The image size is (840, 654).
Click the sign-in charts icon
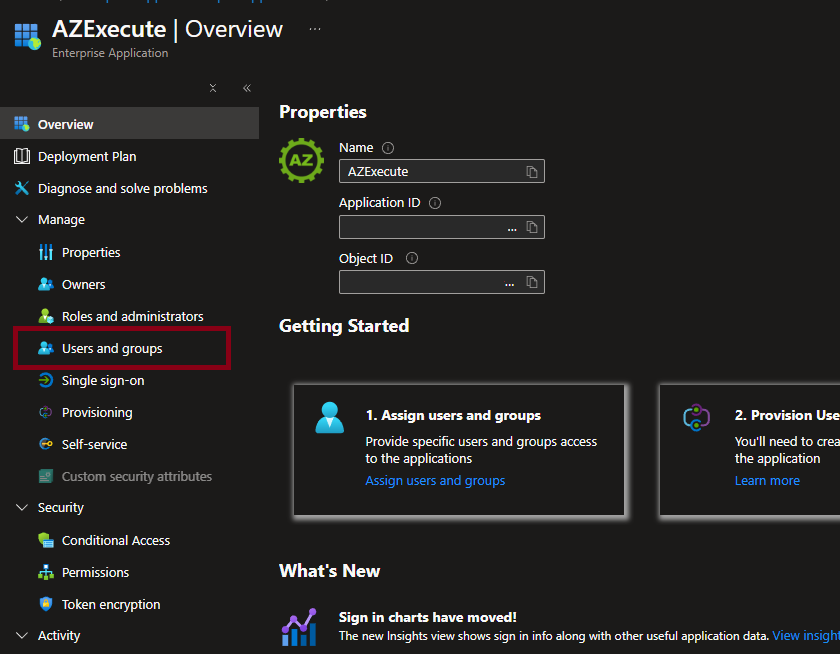click(299, 627)
